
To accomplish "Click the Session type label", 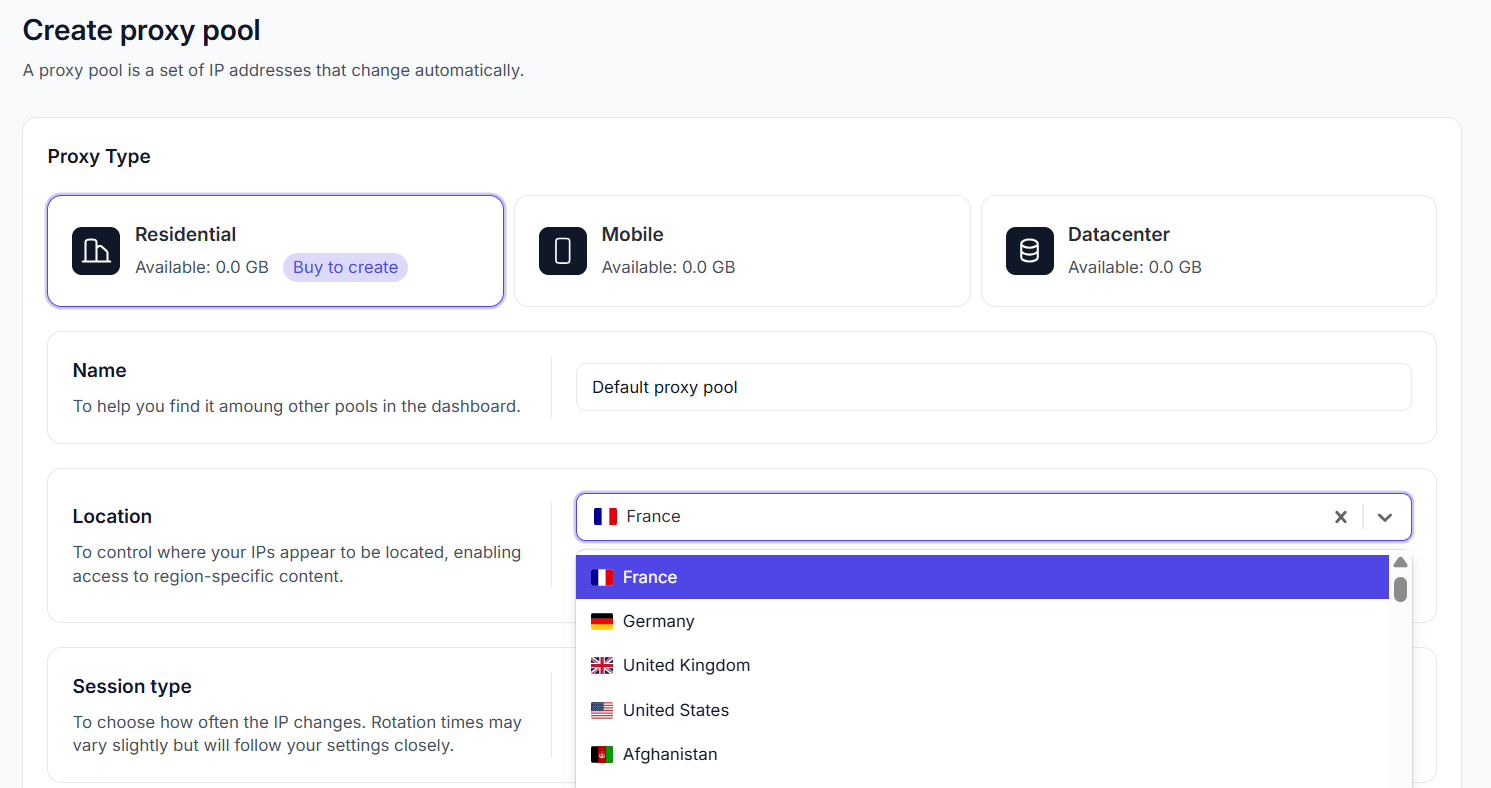I will coord(132,687).
